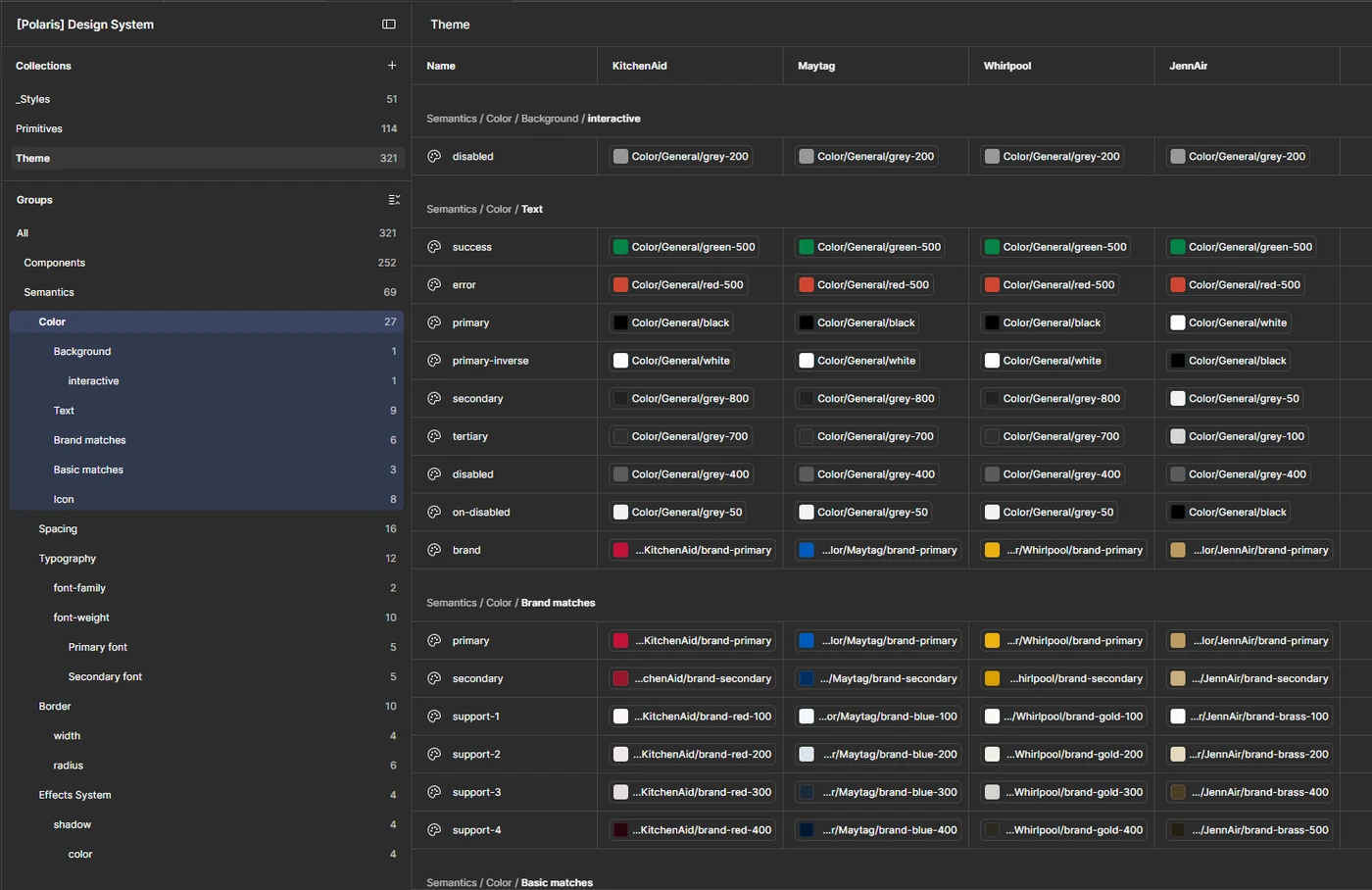1372x890 pixels.
Task: Select the Whirlpool mode column header
Action: [1061, 66]
